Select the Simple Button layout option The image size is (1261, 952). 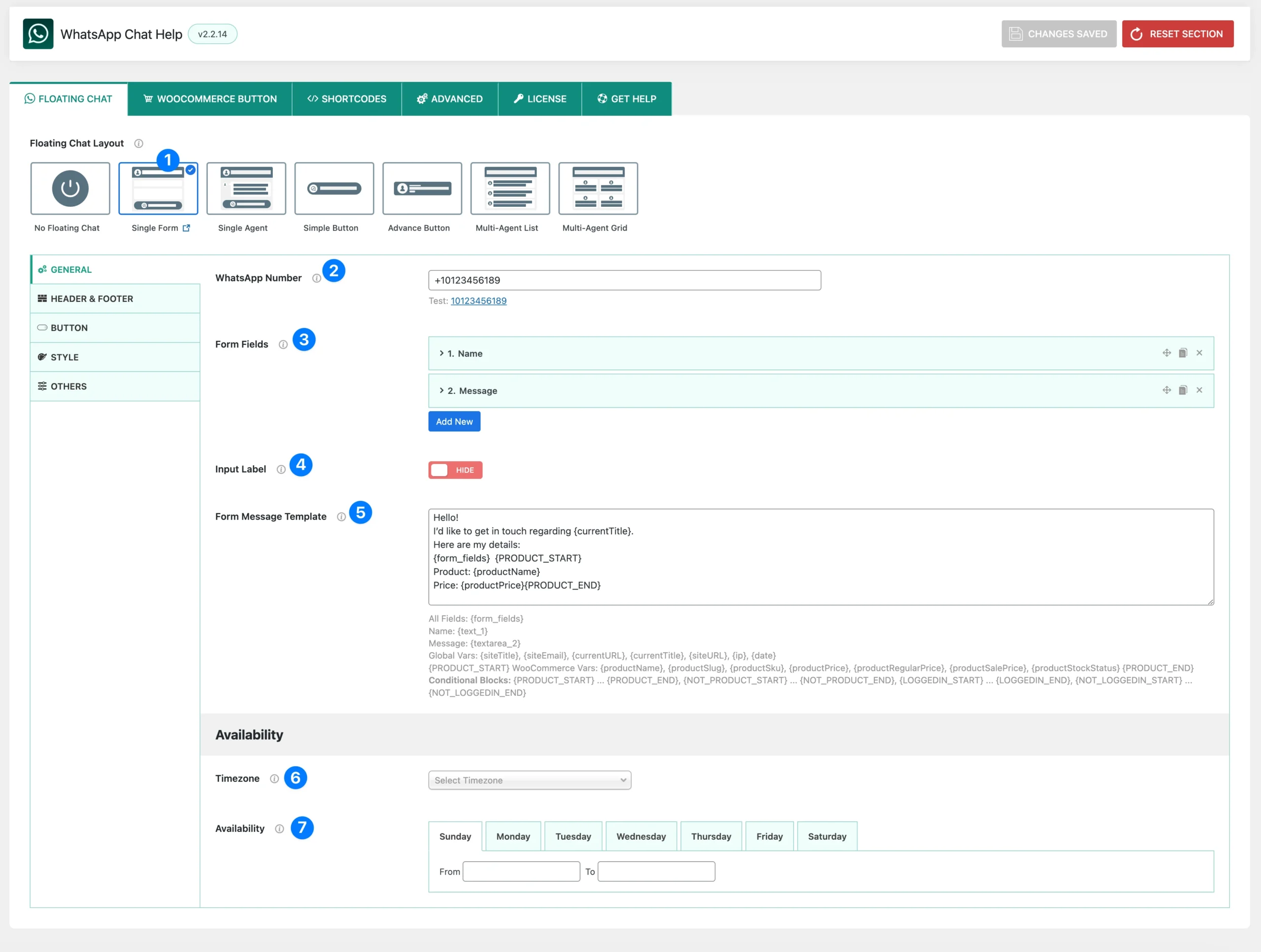[x=334, y=188]
